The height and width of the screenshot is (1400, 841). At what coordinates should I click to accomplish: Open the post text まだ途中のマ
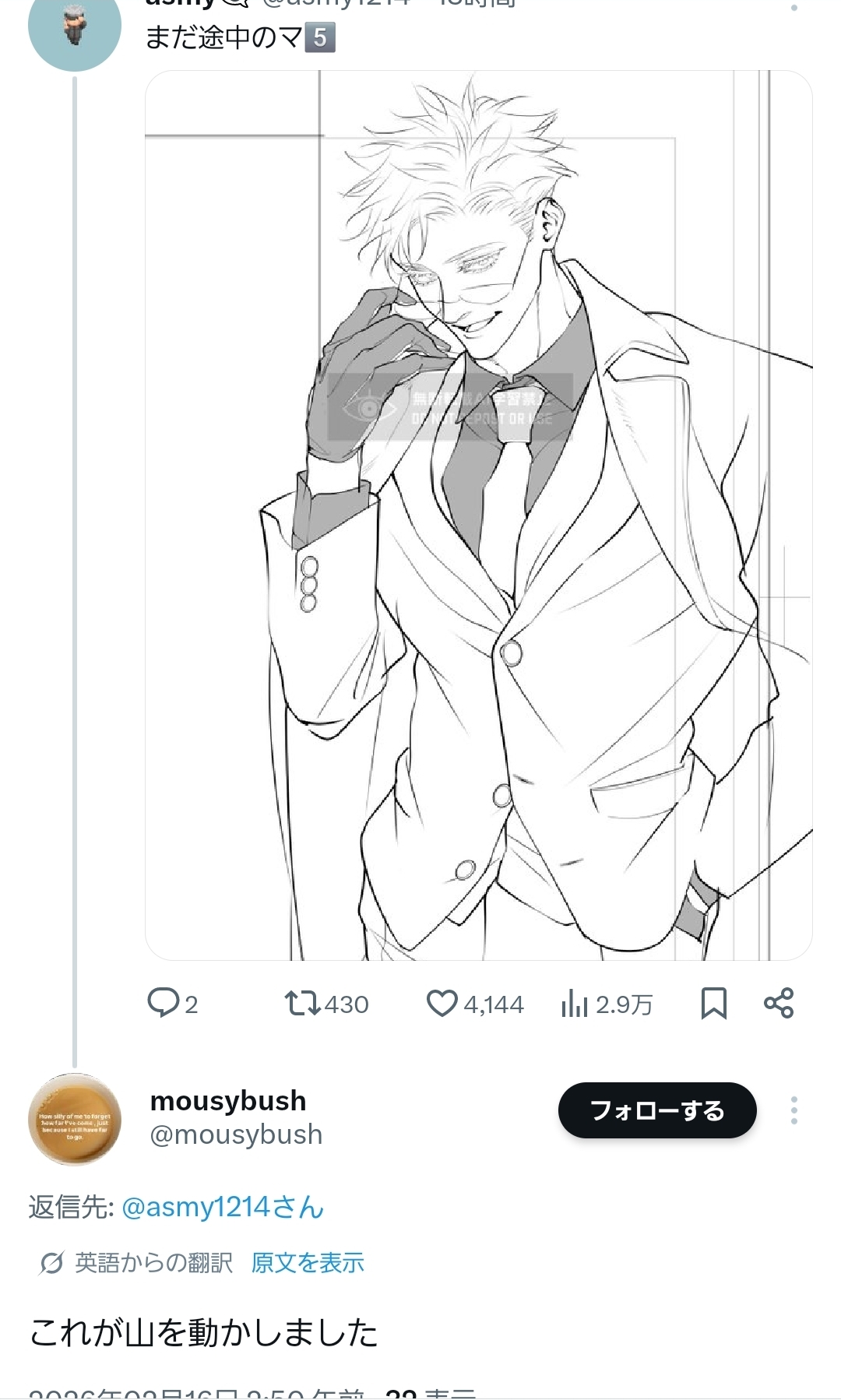[x=224, y=37]
